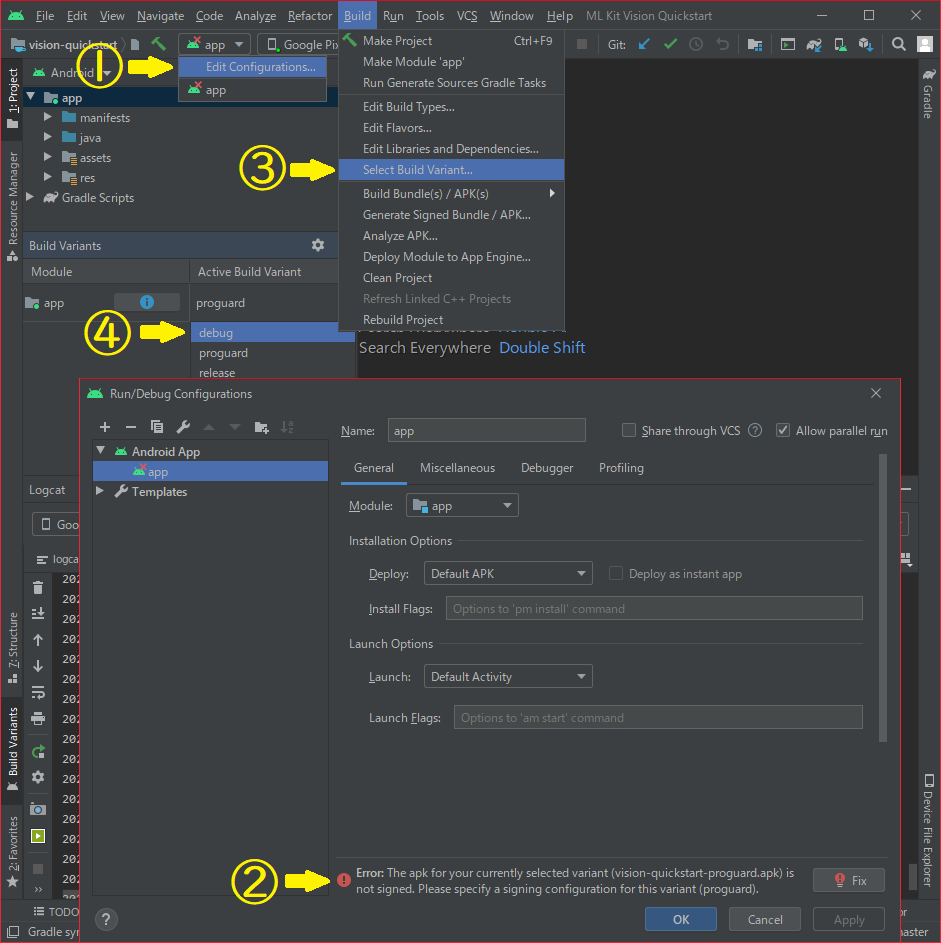Click the Install Flags input field
This screenshot has height=943, width=941.
pyautogui.click(x=654, y=608)
